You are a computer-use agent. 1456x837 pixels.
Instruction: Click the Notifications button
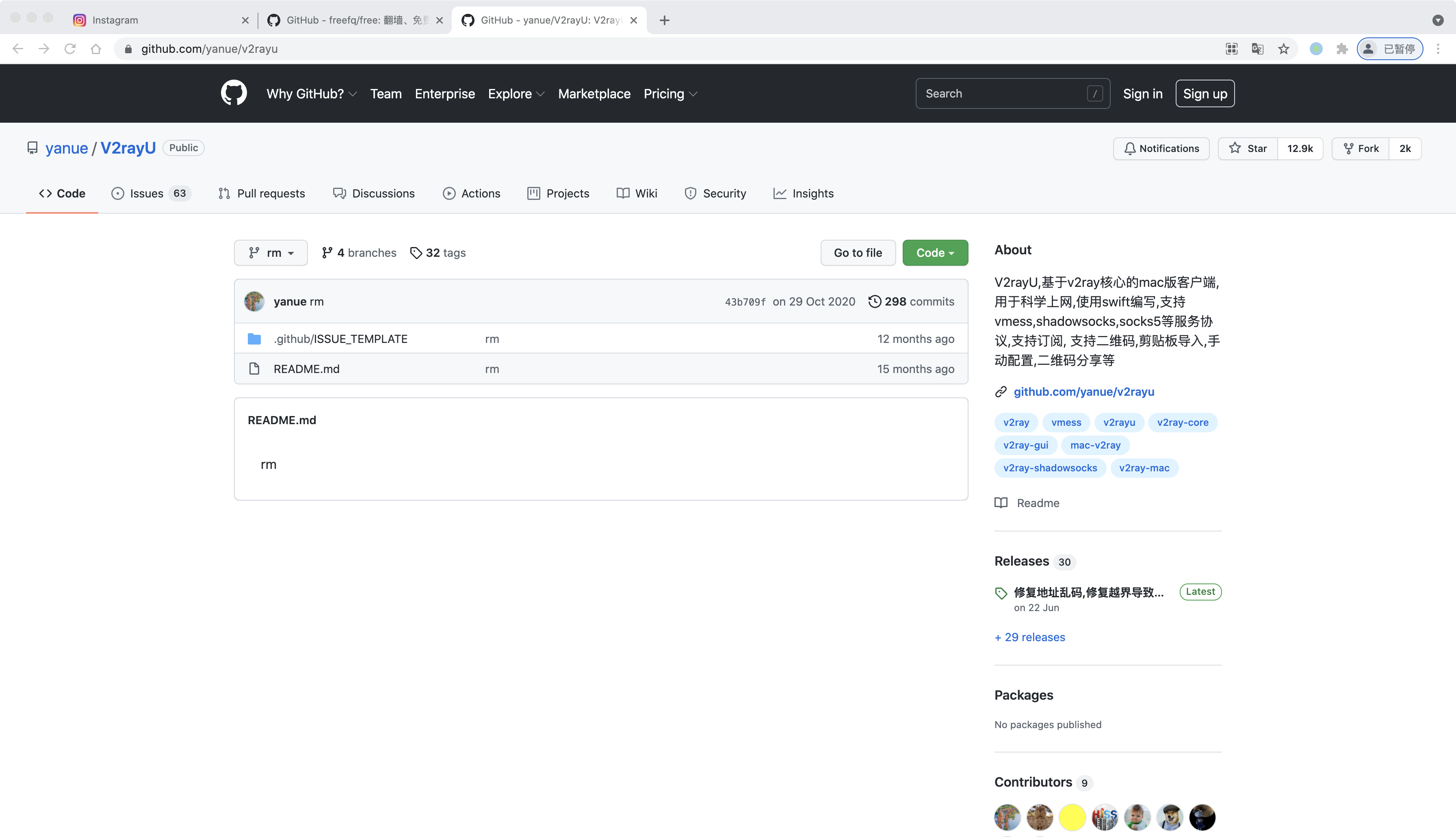pos(1161,148)
